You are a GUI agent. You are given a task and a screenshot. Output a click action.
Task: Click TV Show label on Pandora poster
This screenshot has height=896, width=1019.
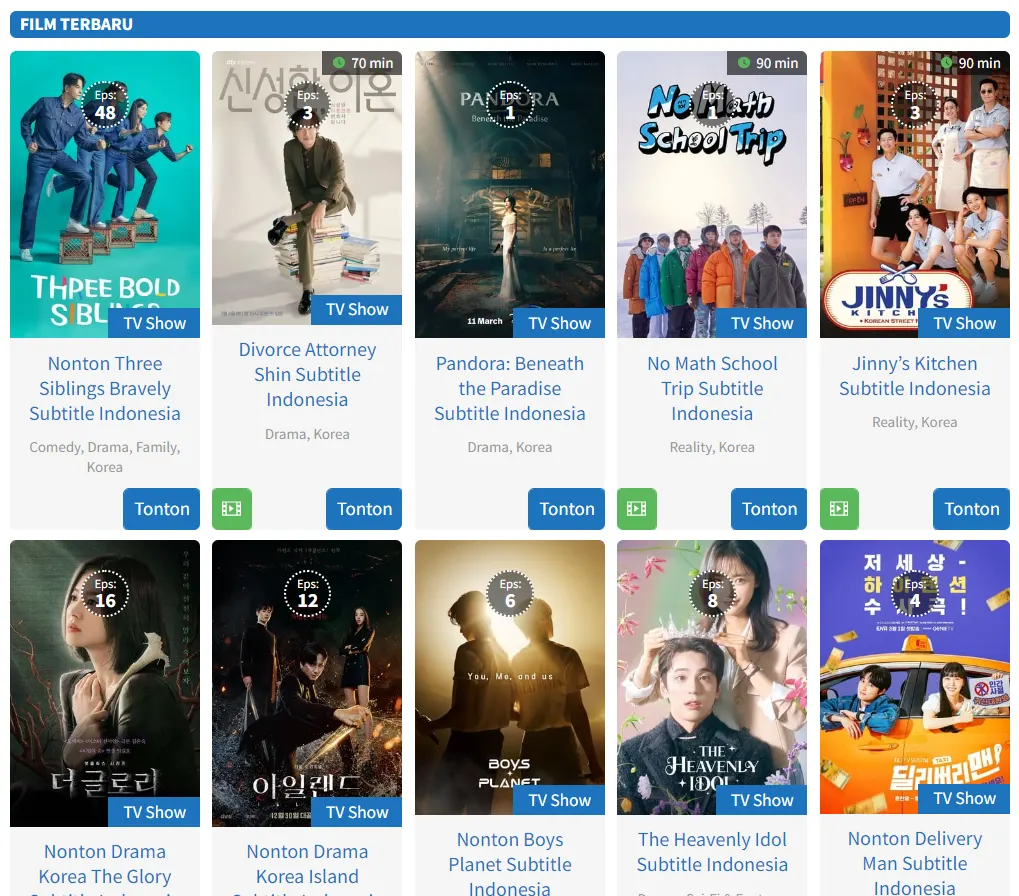coord(559,323)
